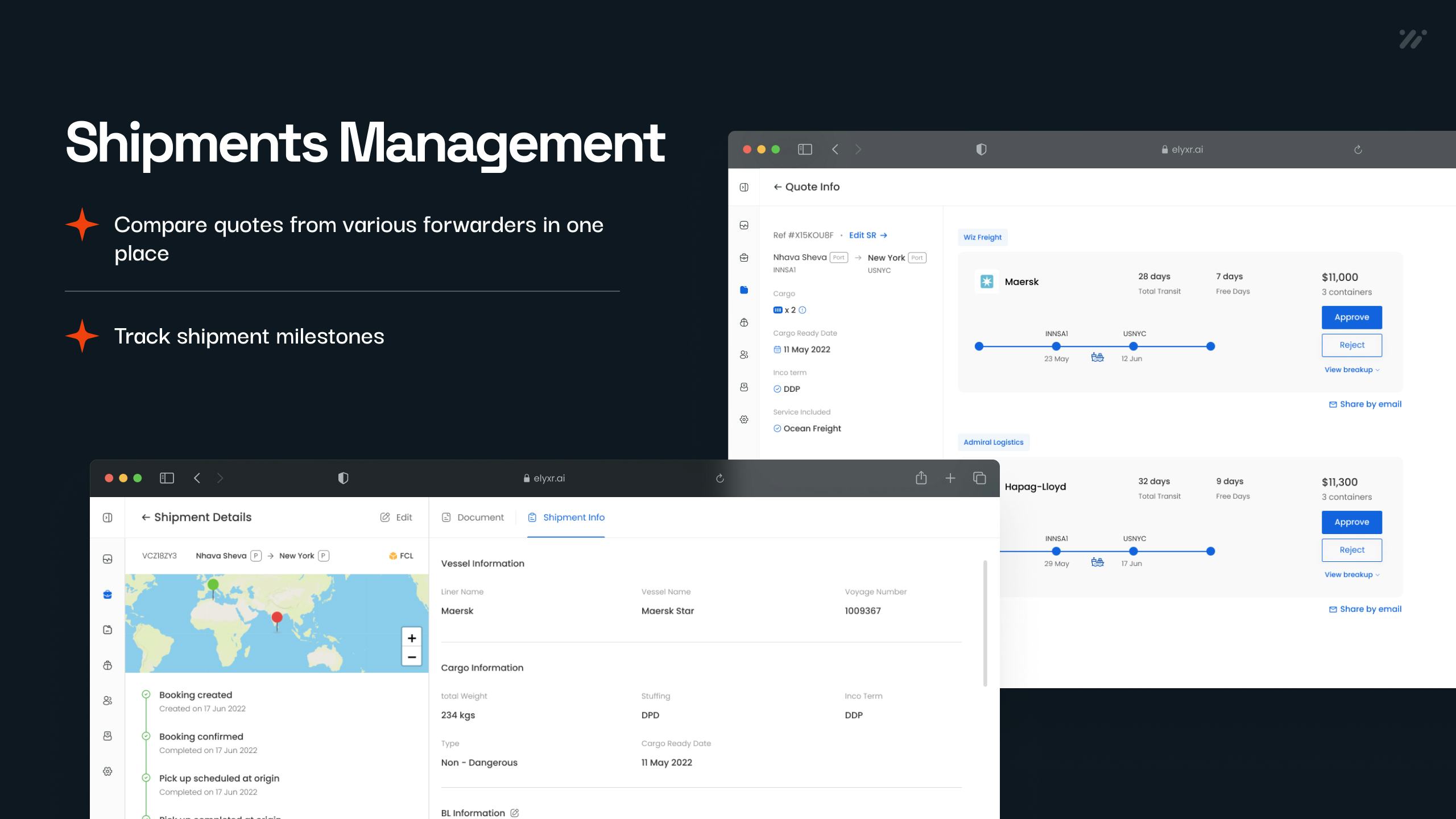1456x819 pixels.
Task: Zoom in on the shipment route map
Action: [411, 638]
